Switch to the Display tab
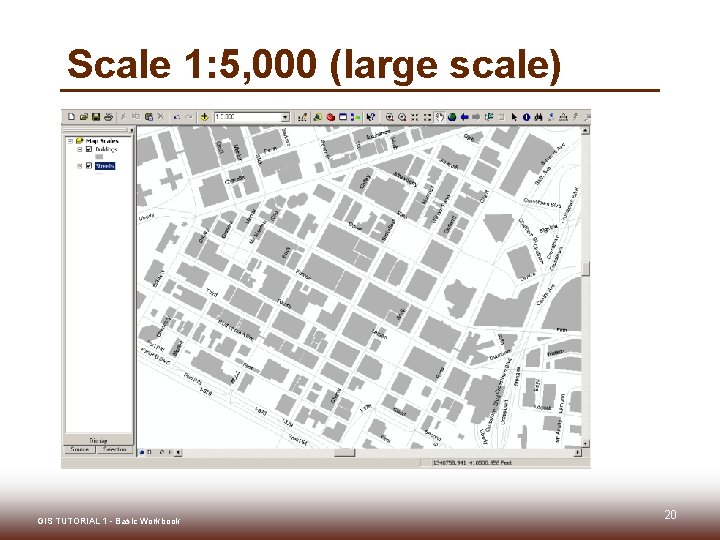Screen dimensions: 720x540 [98, 440]
